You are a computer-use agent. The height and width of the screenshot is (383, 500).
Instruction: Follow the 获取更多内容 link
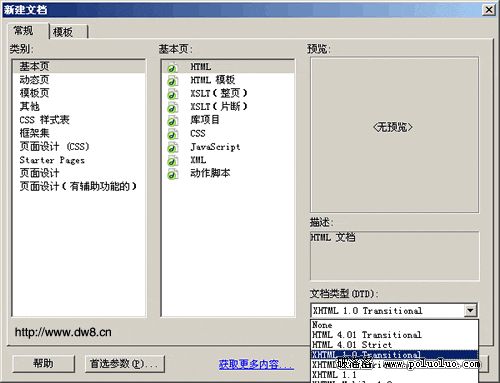(256, 364)
